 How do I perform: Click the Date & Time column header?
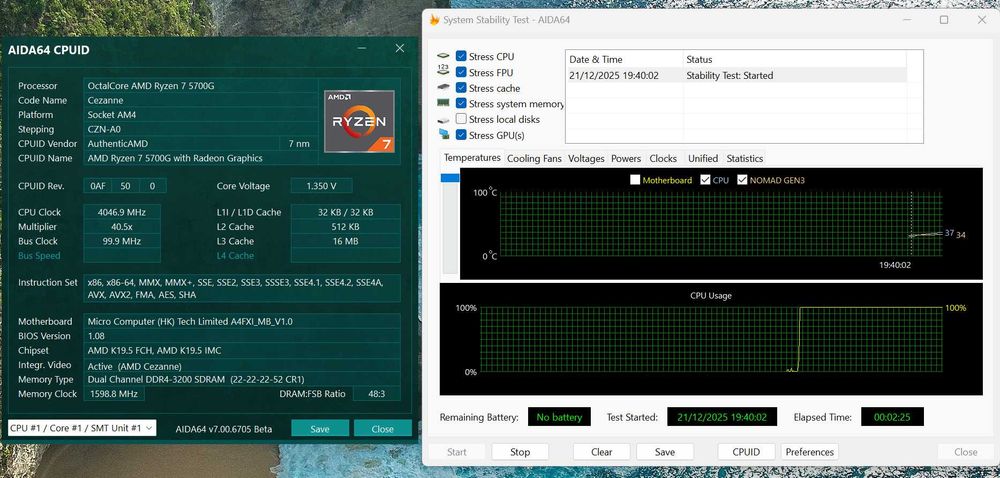pyautogui.click(x=624, y=59)
